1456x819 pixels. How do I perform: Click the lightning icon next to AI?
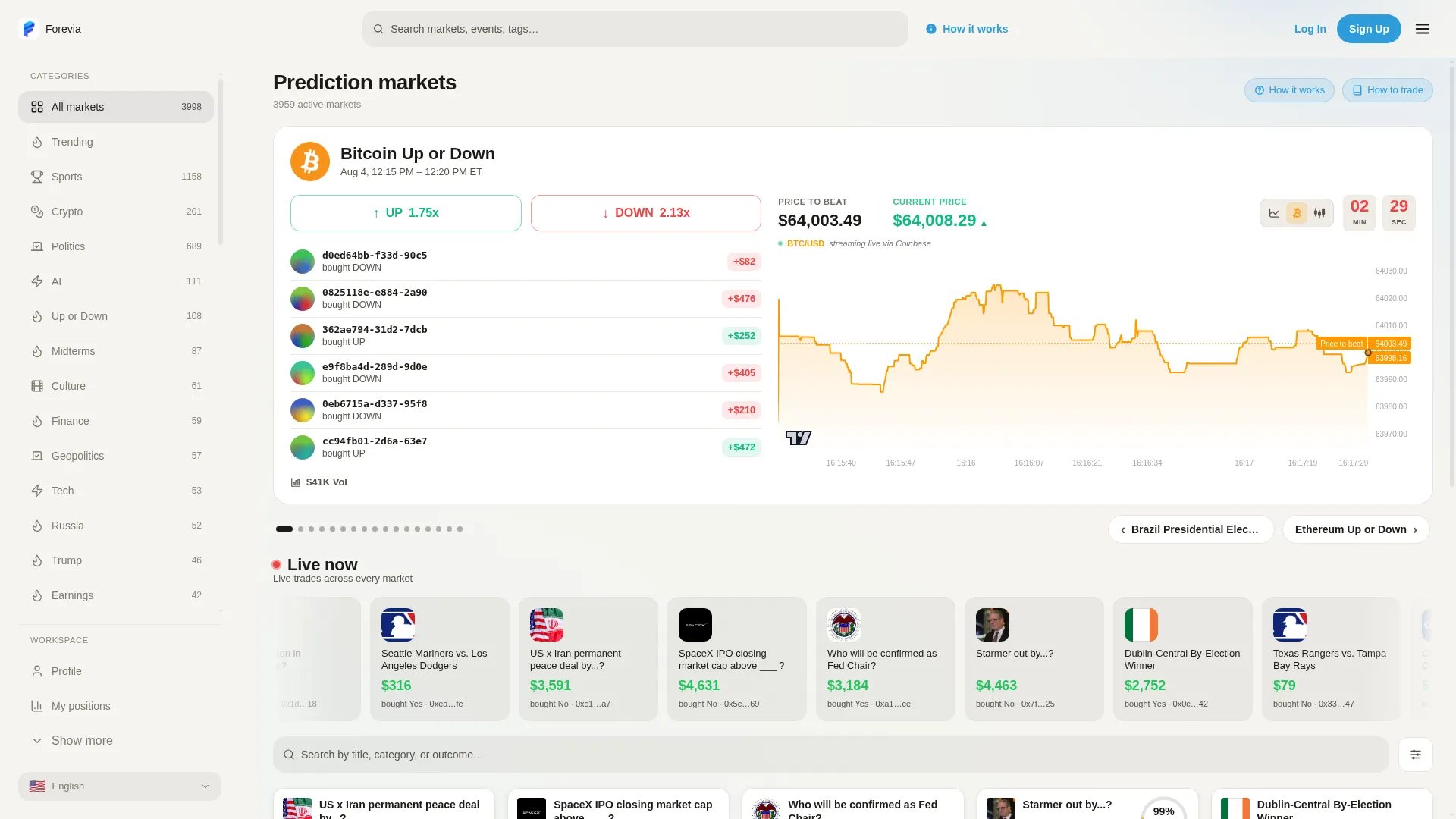37,281
